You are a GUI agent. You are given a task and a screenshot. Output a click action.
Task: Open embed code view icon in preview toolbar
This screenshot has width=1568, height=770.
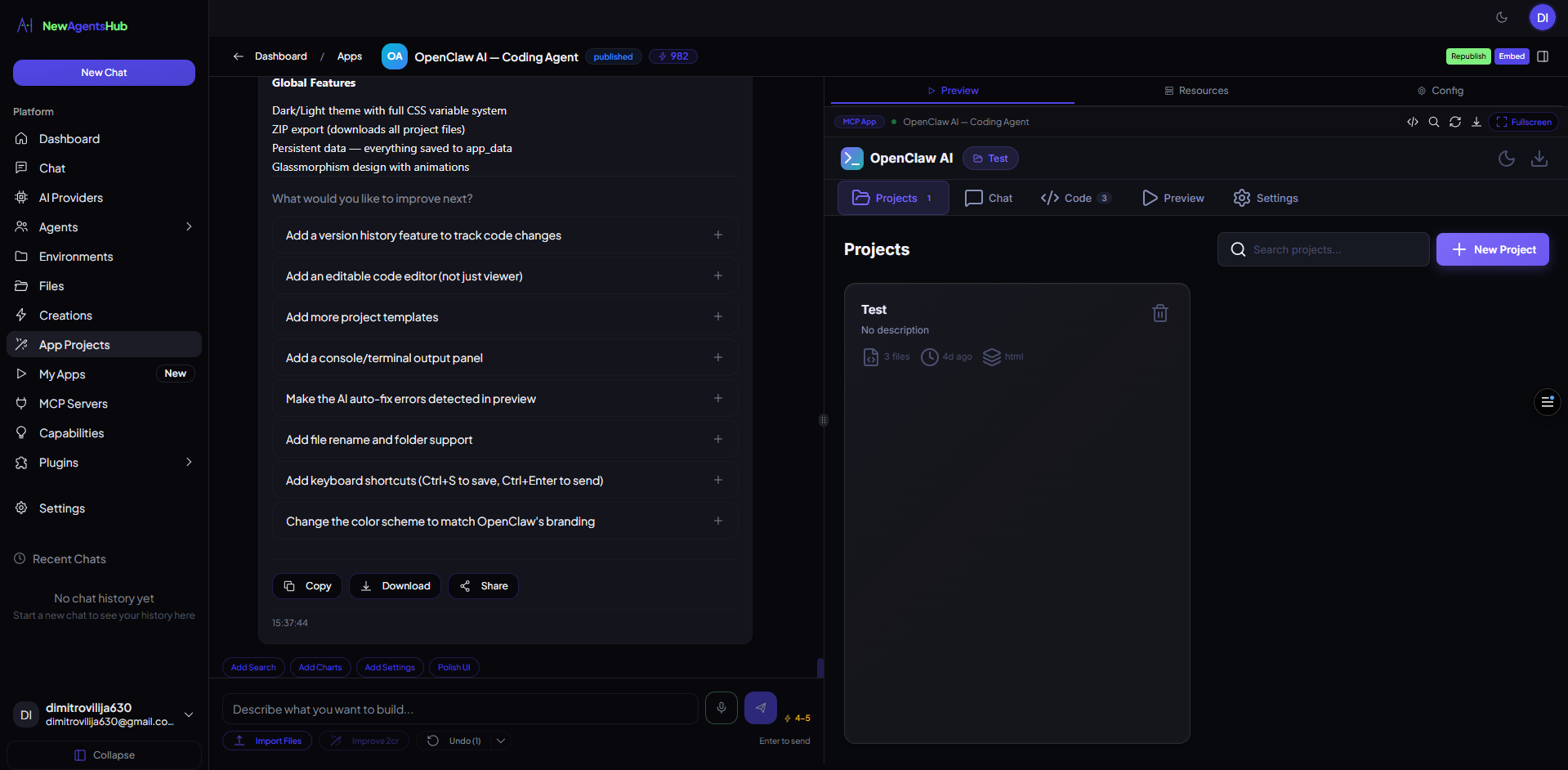[1413, 122]
